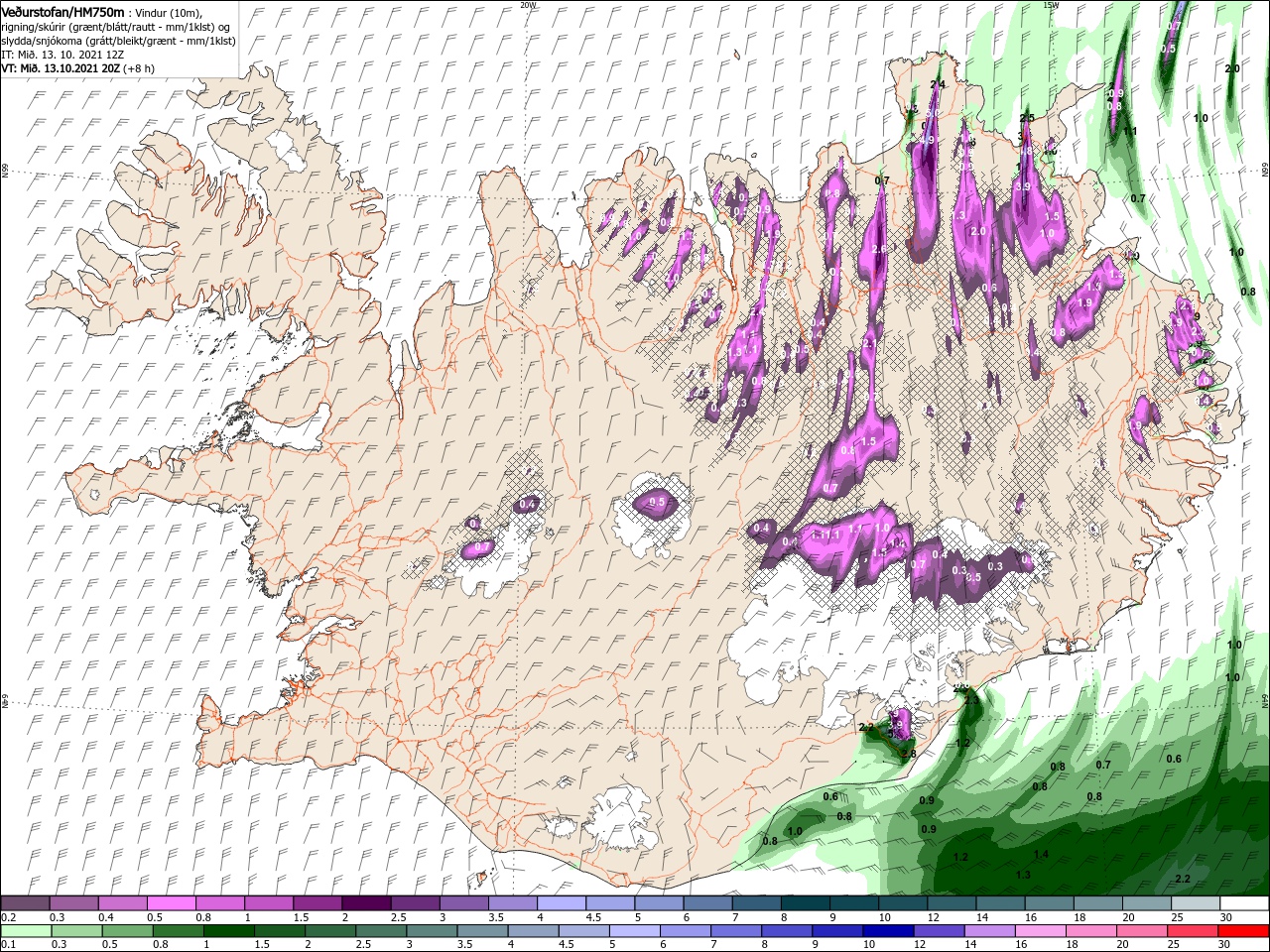Pick the darkest green bottom-row swatch at 1
Screen dimensions: 1270x952
pyautogui.click(x=228, y=931)
